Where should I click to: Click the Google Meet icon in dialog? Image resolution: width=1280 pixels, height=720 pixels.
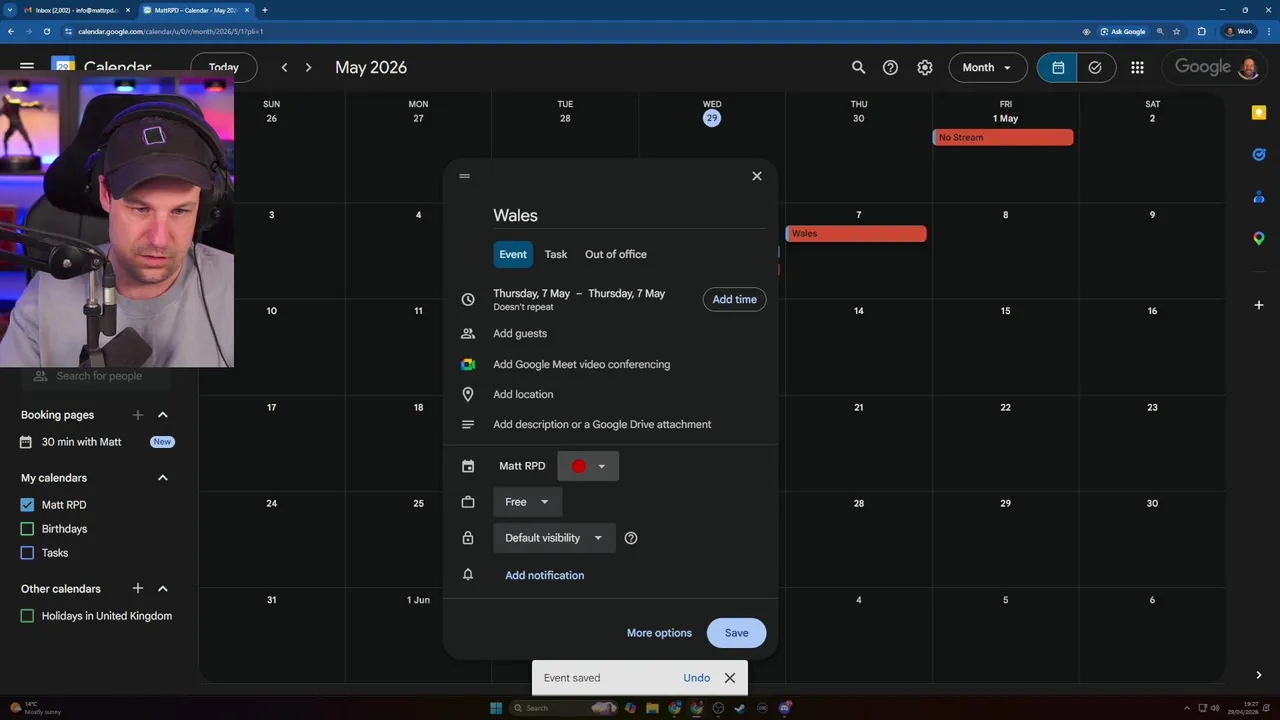(x=467, y=364)
